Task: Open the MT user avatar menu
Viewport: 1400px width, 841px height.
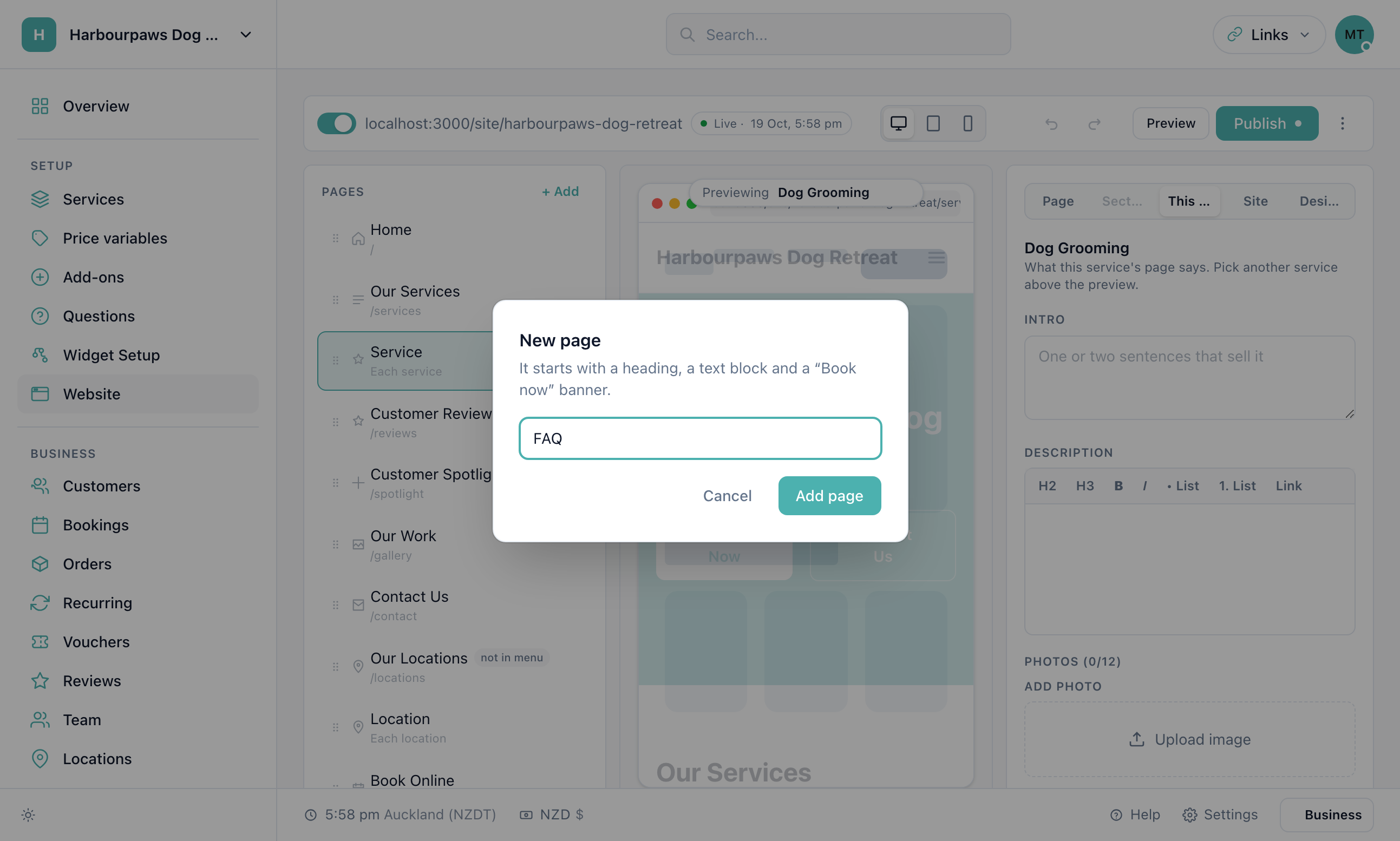Action: (1354, 35)
